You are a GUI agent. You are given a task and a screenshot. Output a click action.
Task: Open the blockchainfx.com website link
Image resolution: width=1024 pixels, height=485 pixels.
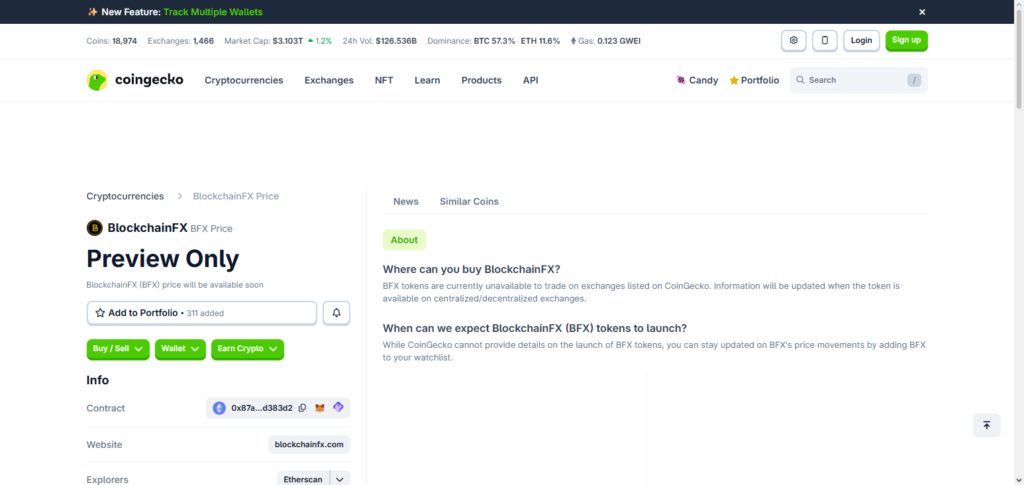click(309, 445)
